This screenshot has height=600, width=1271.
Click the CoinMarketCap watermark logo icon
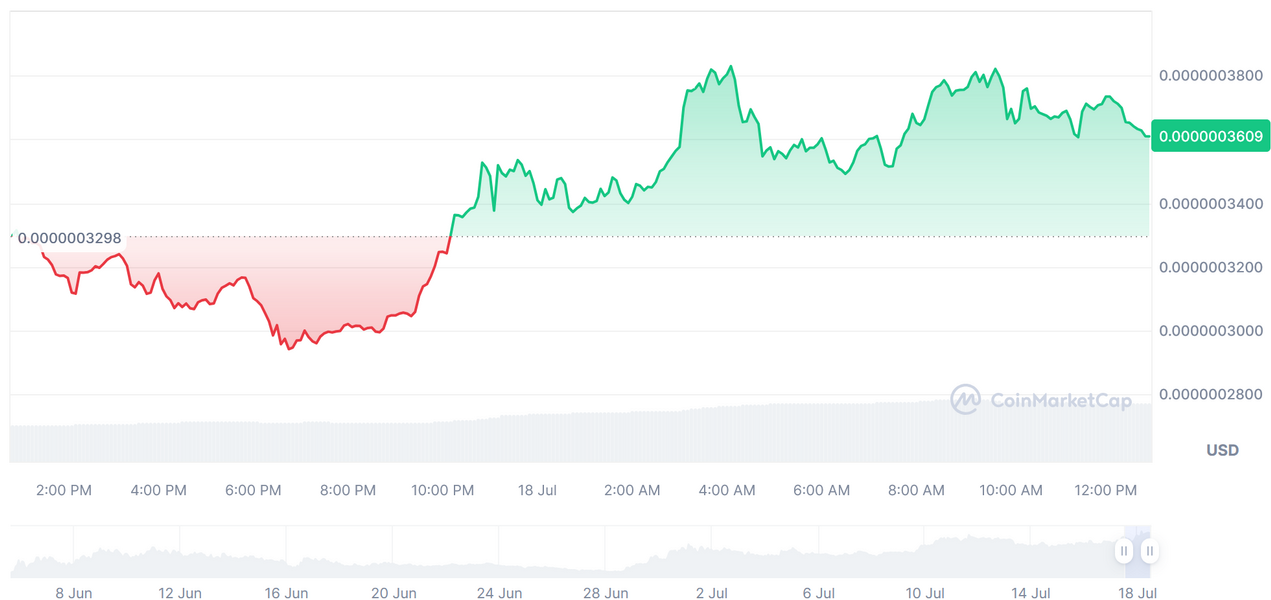pyautogui.click(x=965, y=400)
